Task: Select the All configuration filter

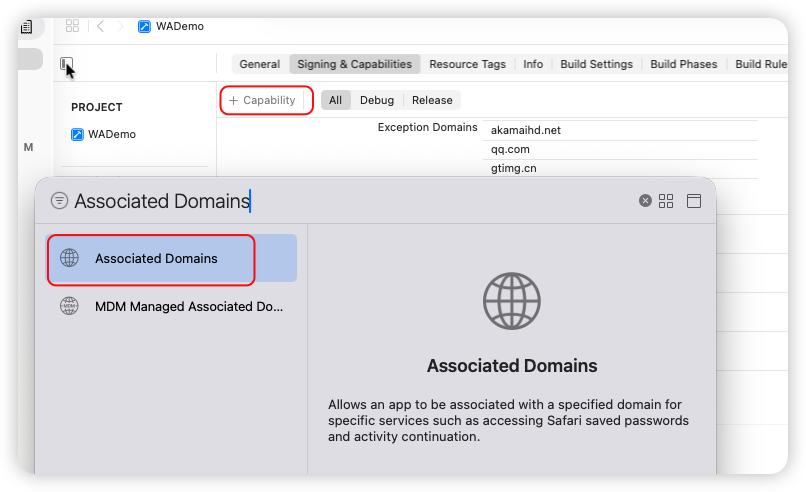Action: (x=336, y=100)
